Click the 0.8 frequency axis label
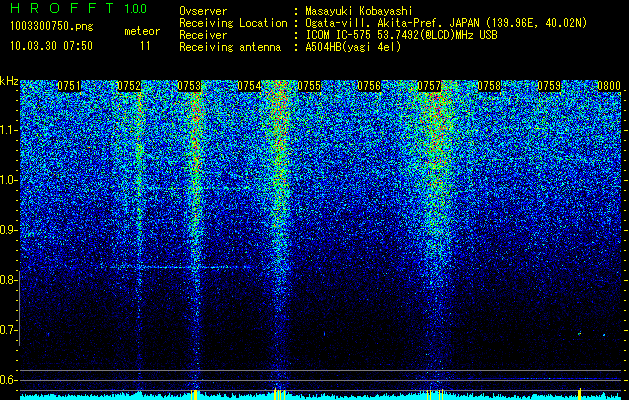 coord(7,280)
